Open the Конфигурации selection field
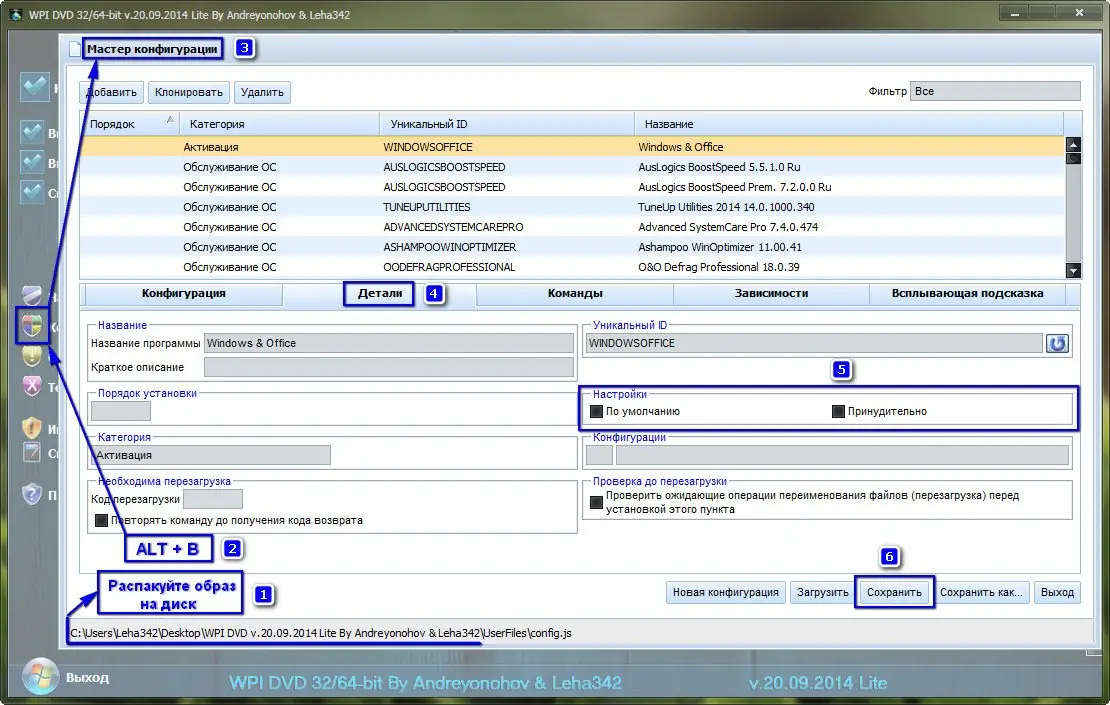 coord(842,455)
